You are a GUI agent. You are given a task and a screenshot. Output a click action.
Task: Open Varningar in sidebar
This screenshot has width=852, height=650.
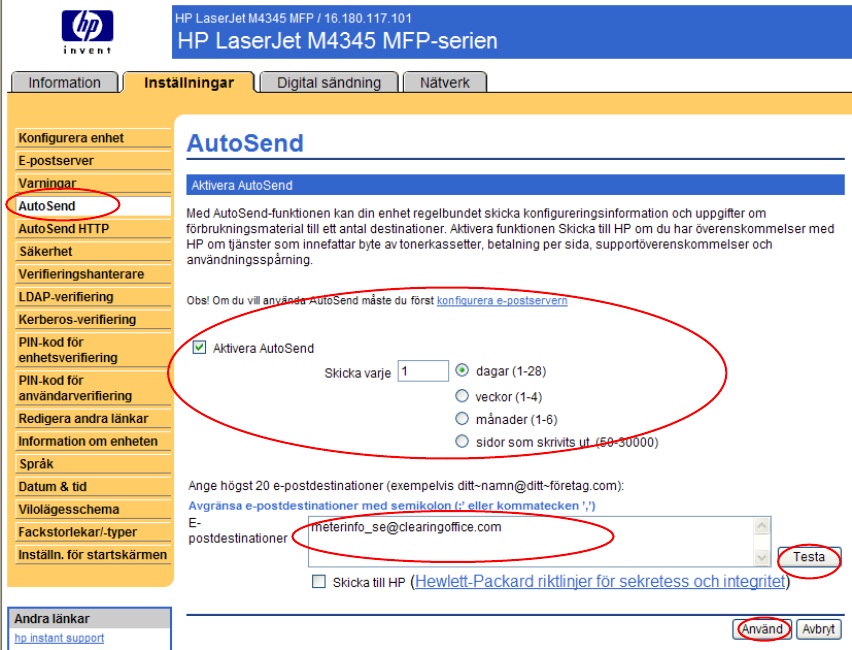[x=93, y=183]
